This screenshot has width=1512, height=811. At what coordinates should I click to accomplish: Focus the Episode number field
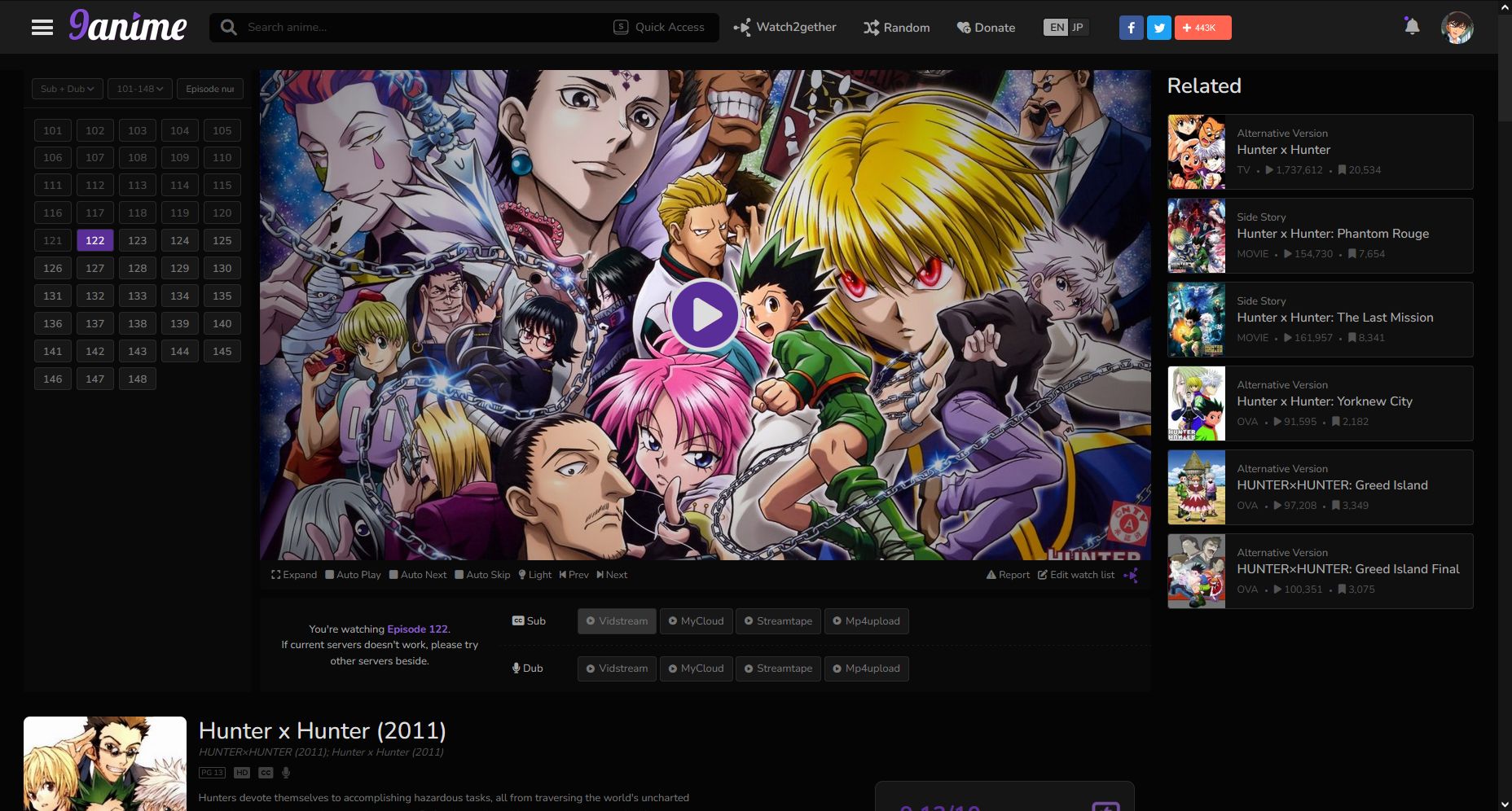[210, 89]
